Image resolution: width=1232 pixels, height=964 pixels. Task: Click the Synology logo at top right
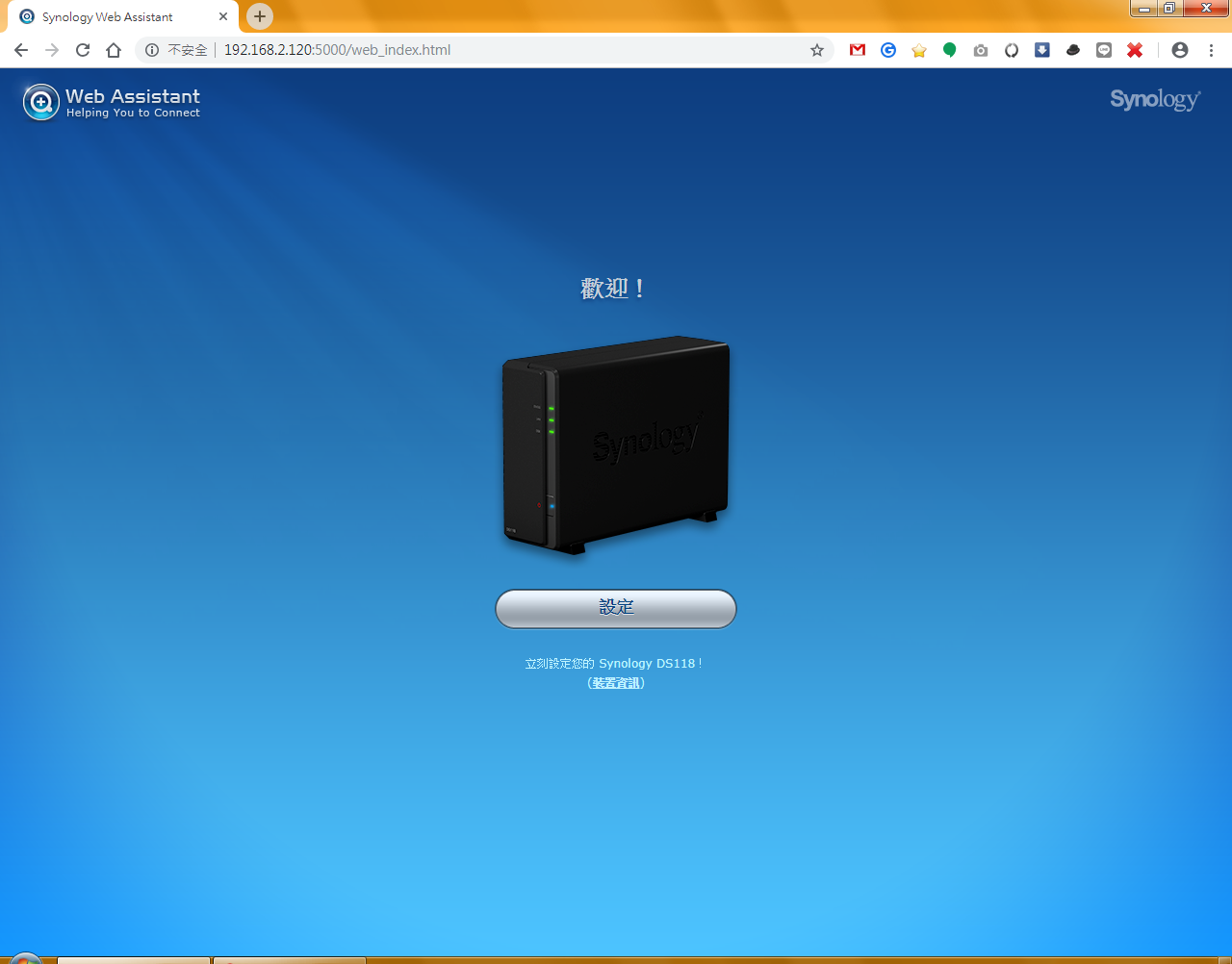pyautogui.click(x=1155, y=100)
